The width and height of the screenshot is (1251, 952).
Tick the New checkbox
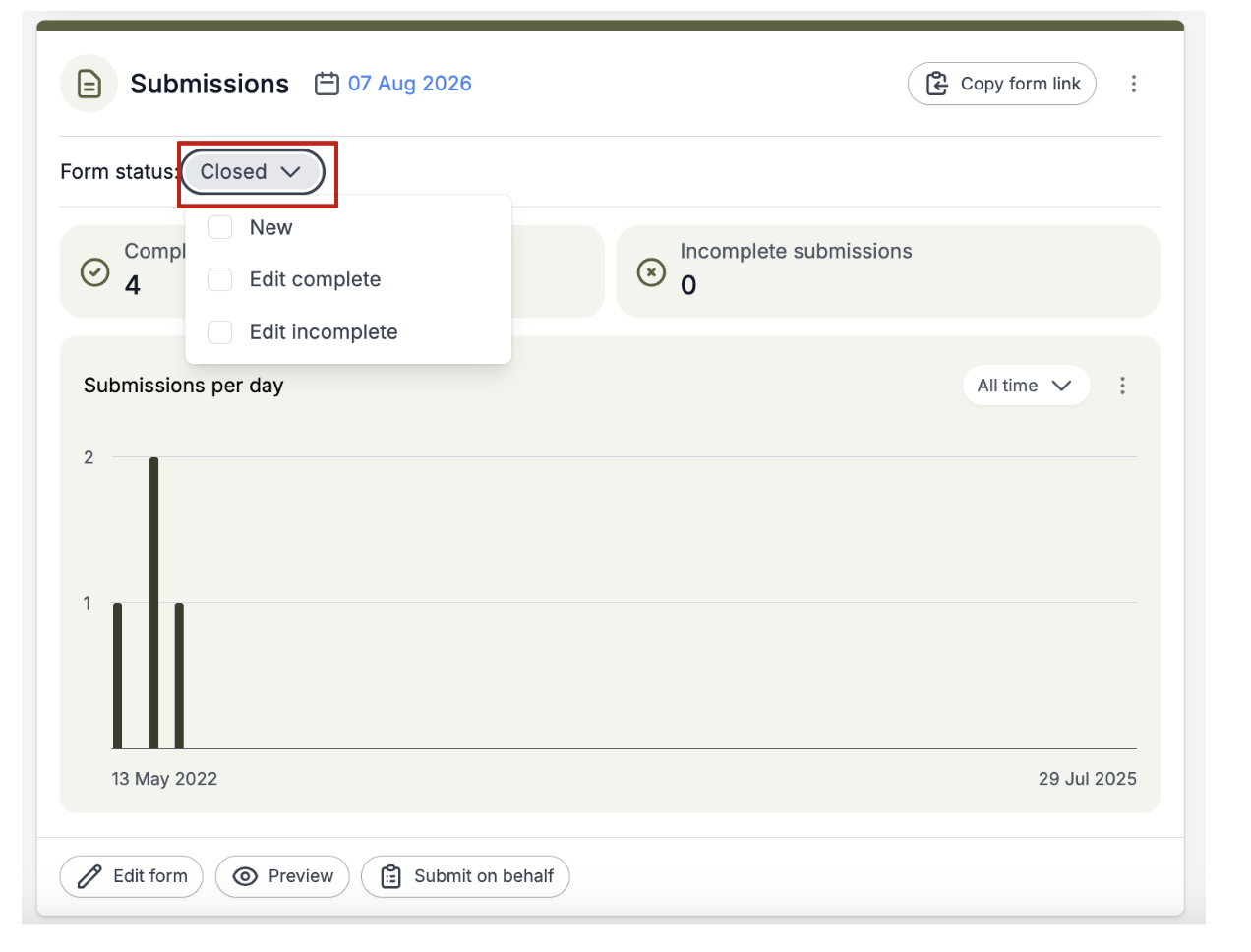[220, 227]
